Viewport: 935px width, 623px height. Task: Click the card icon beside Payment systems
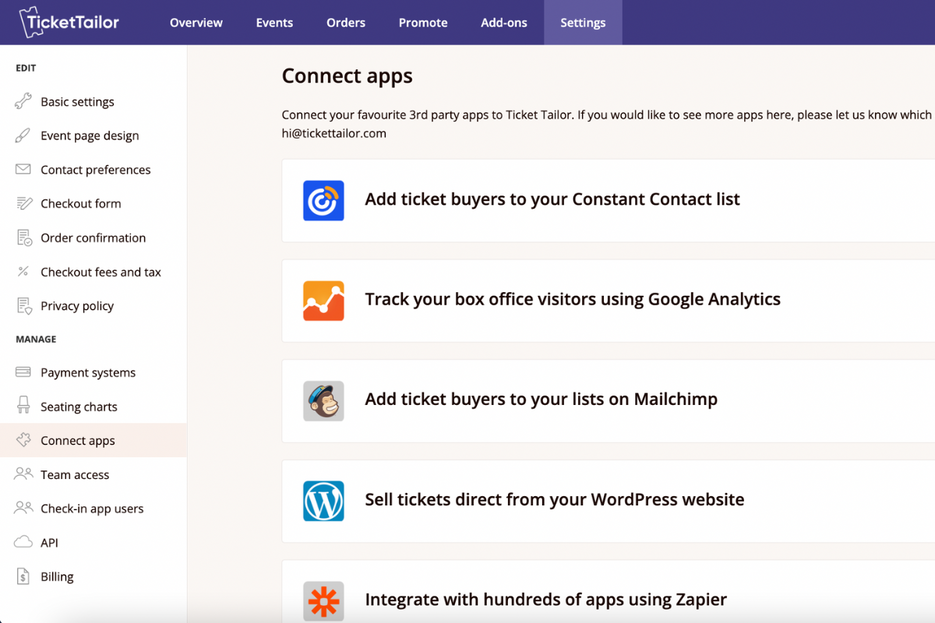coord(21,372)
